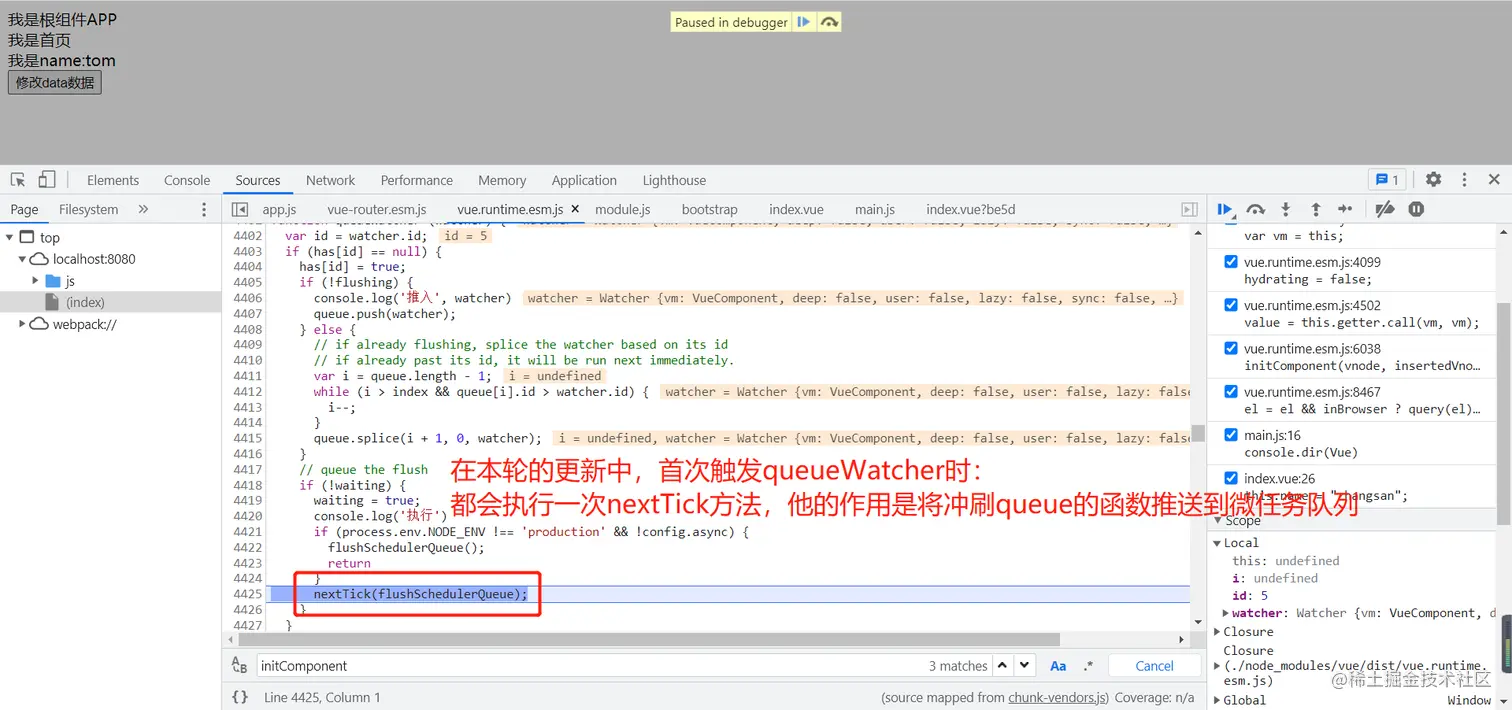Collapse the localhost:8080 tree node
The height and width of the screenshot is (710, 1512).
[23, 259]
